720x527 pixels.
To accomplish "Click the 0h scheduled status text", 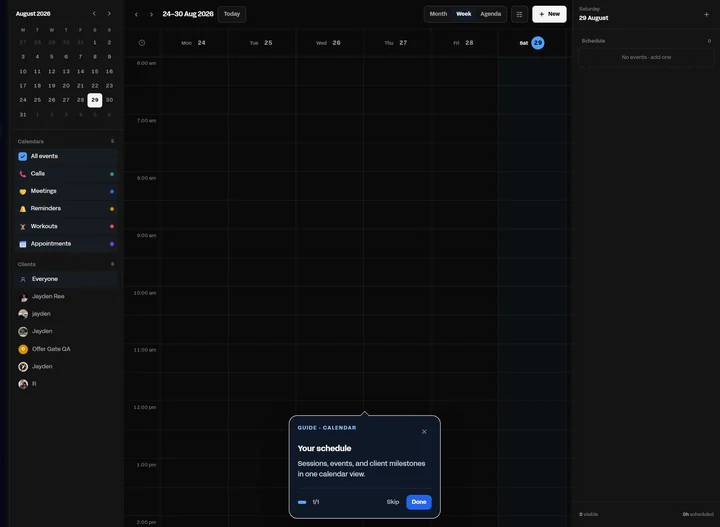I will (x=698, y=515).
